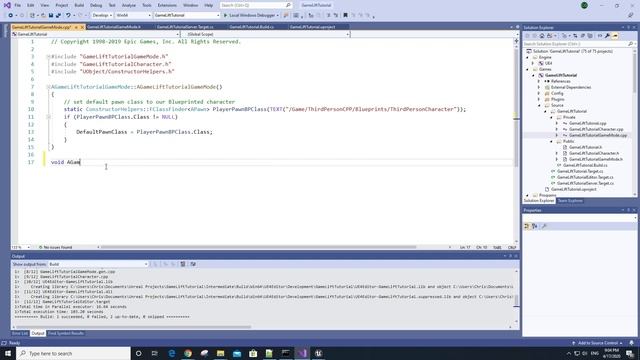The width and height of the screenshot is (640, 360).
Task: Switch to GameLiftTutorial.Build.cs tab
Action: click(x=252, y=27)
